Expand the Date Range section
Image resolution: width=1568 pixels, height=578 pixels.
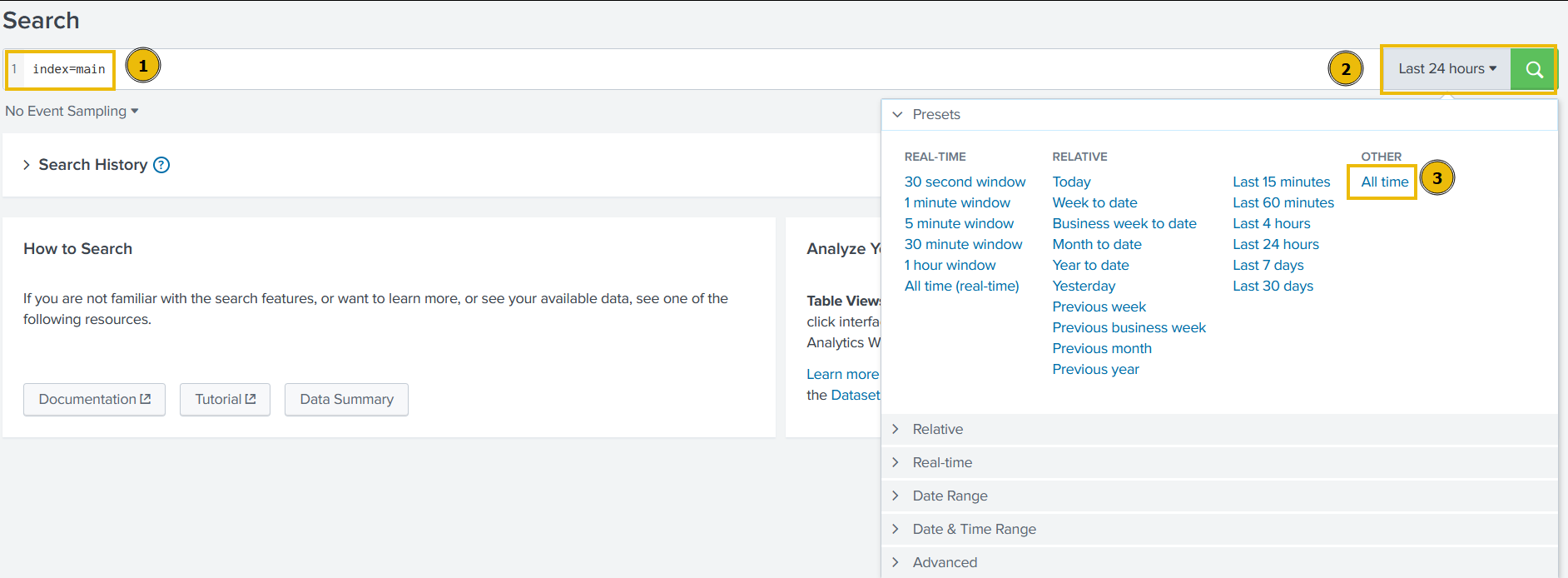[x=950, y=496]
